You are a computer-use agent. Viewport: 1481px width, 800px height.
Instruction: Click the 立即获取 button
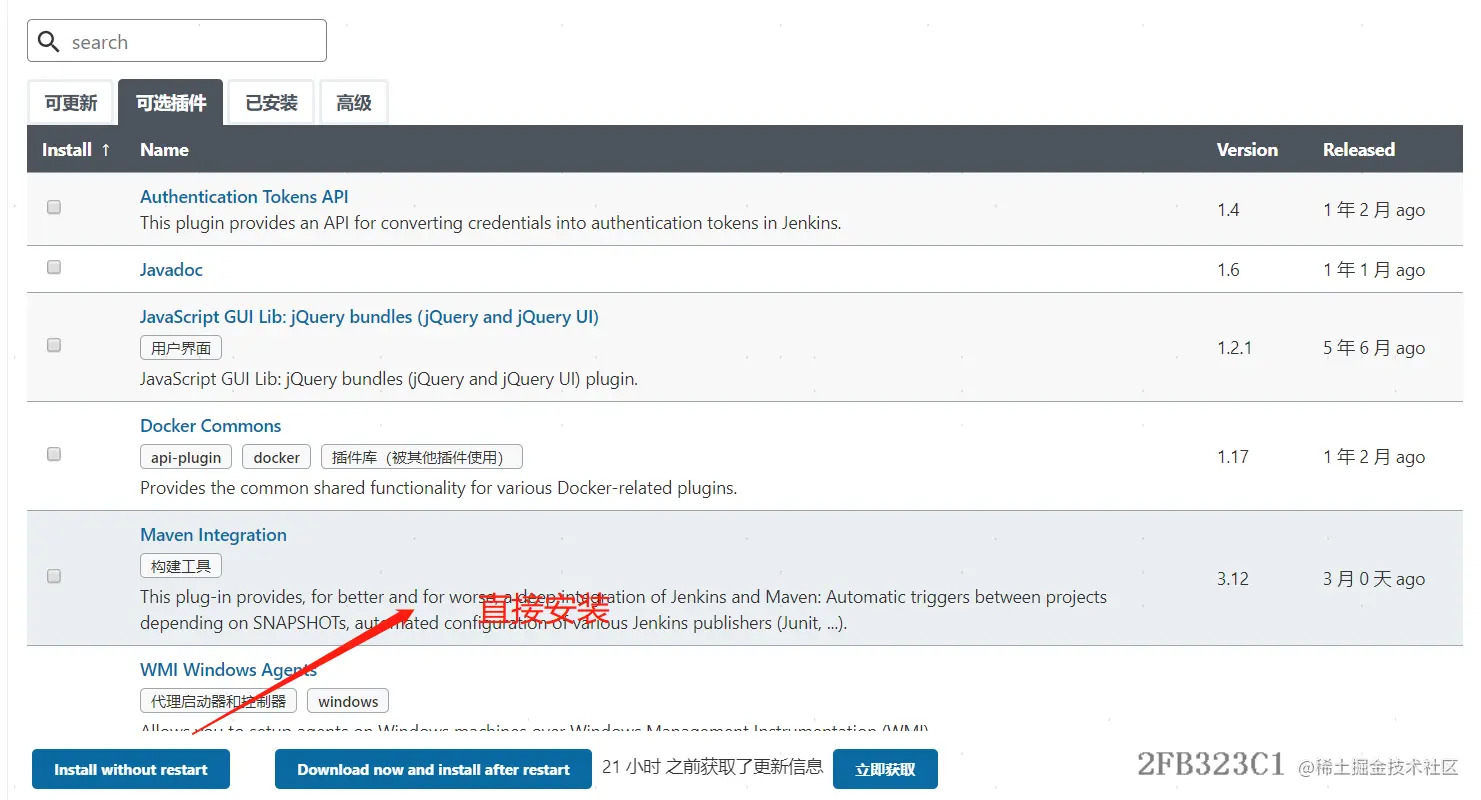(885, 769)
